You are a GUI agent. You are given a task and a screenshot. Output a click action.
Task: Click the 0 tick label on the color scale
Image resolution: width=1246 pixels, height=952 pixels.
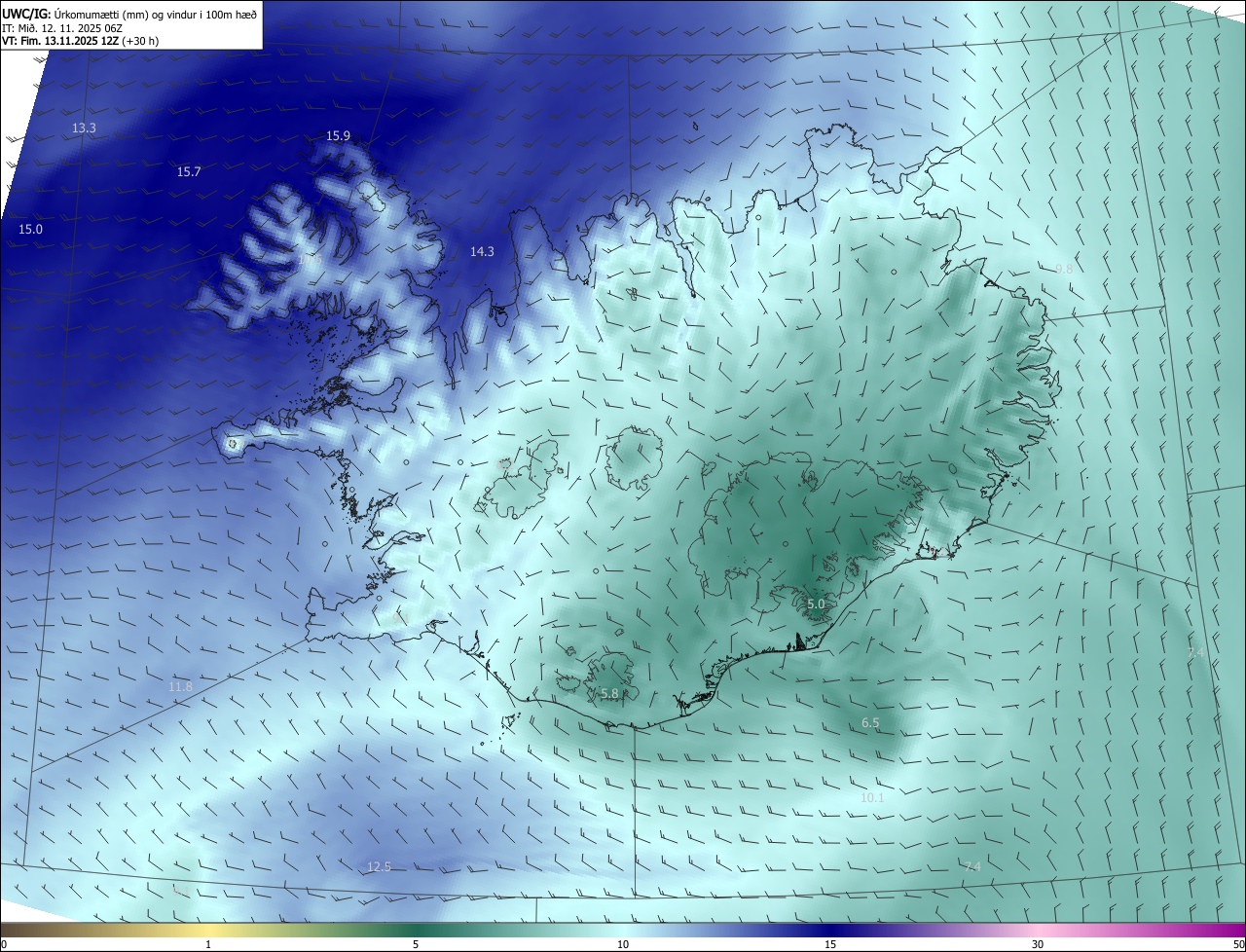pyautogui.click(x=4, y=944)
